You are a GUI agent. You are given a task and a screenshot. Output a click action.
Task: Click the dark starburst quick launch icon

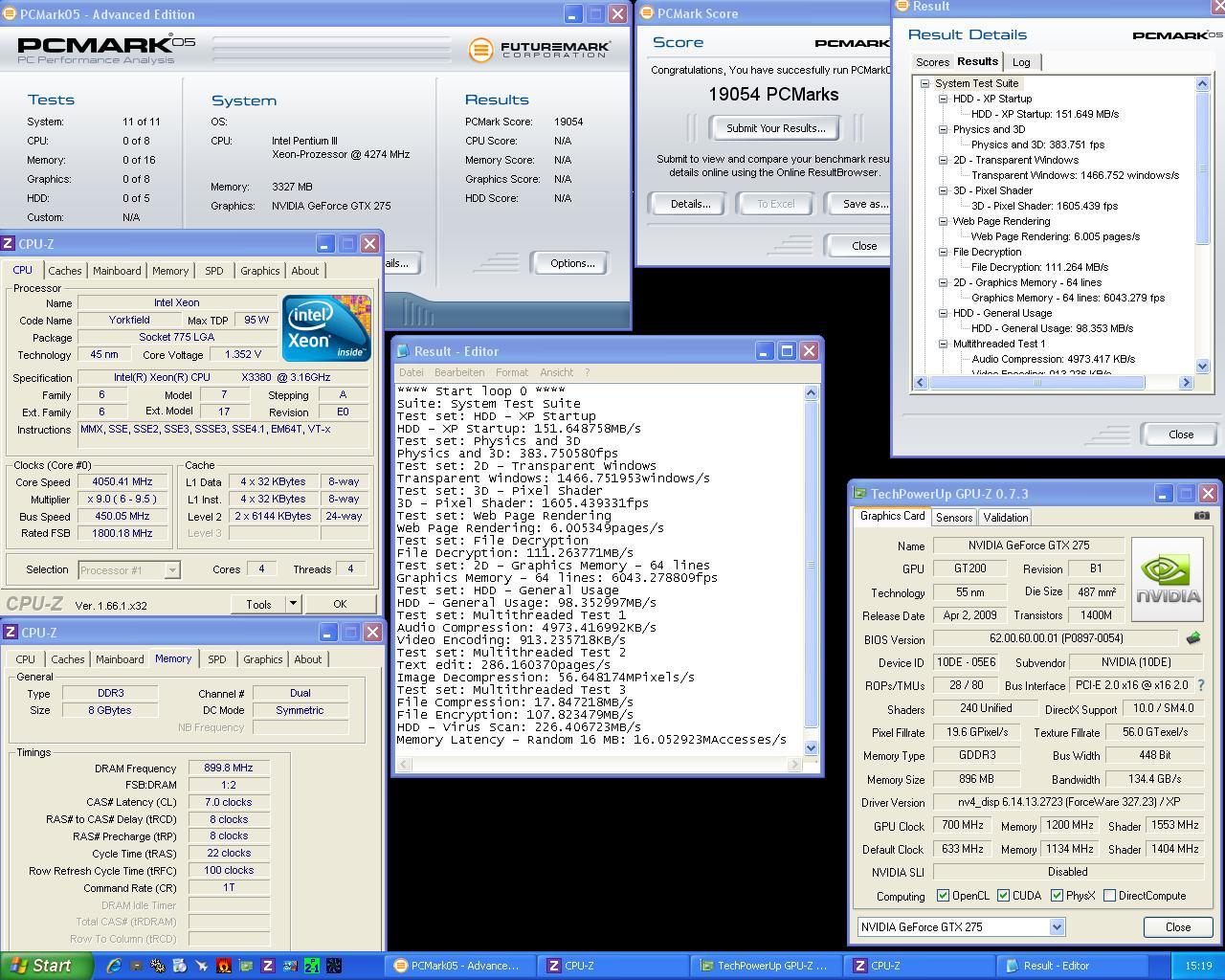[334, 966]
